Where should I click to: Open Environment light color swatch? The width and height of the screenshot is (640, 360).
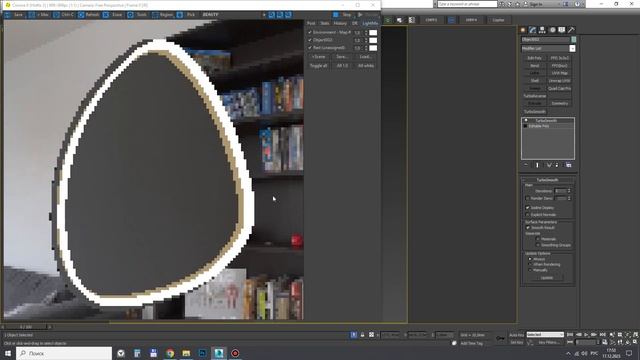pyautogui.click(x=373, y=33)
